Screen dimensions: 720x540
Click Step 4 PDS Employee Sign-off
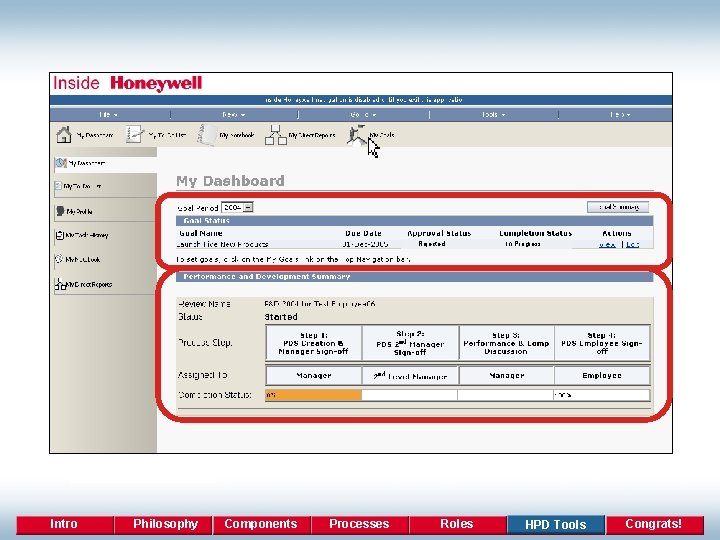point(602,343)
